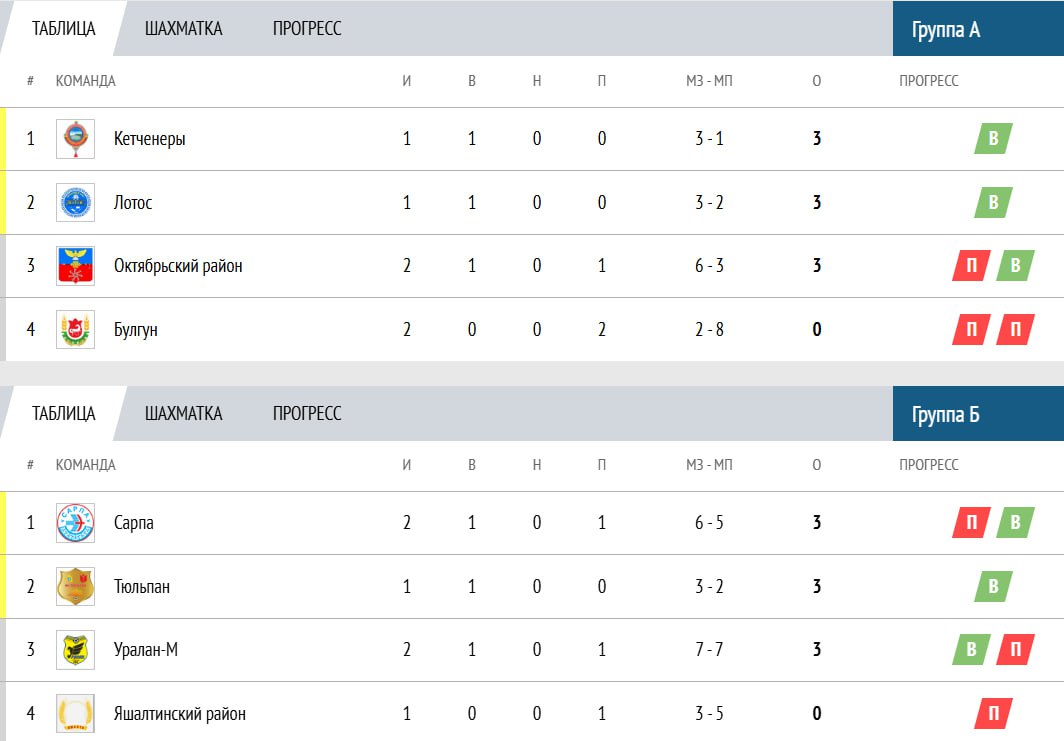Click the Лотос team emblem
Image resolution: width=1064 pixels, height=741 pixels.
pos(75,202)
